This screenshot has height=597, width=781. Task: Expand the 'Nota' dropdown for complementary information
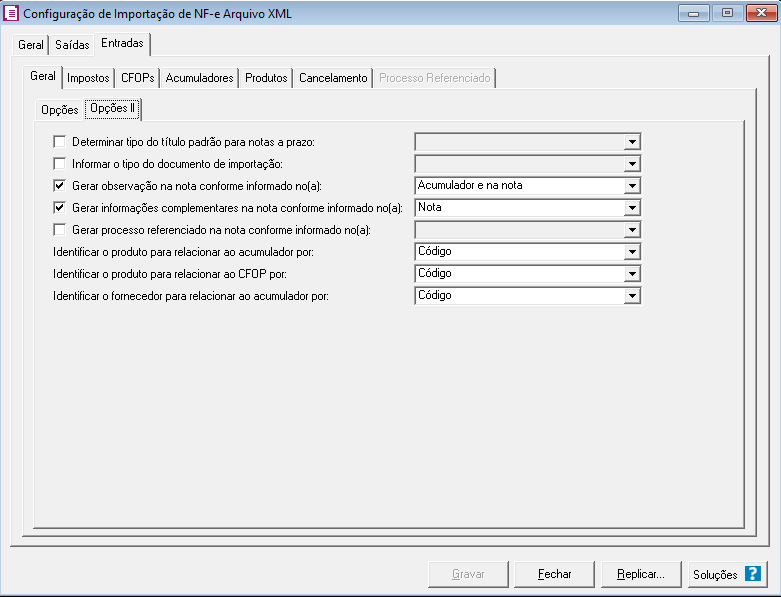point(631,208)
